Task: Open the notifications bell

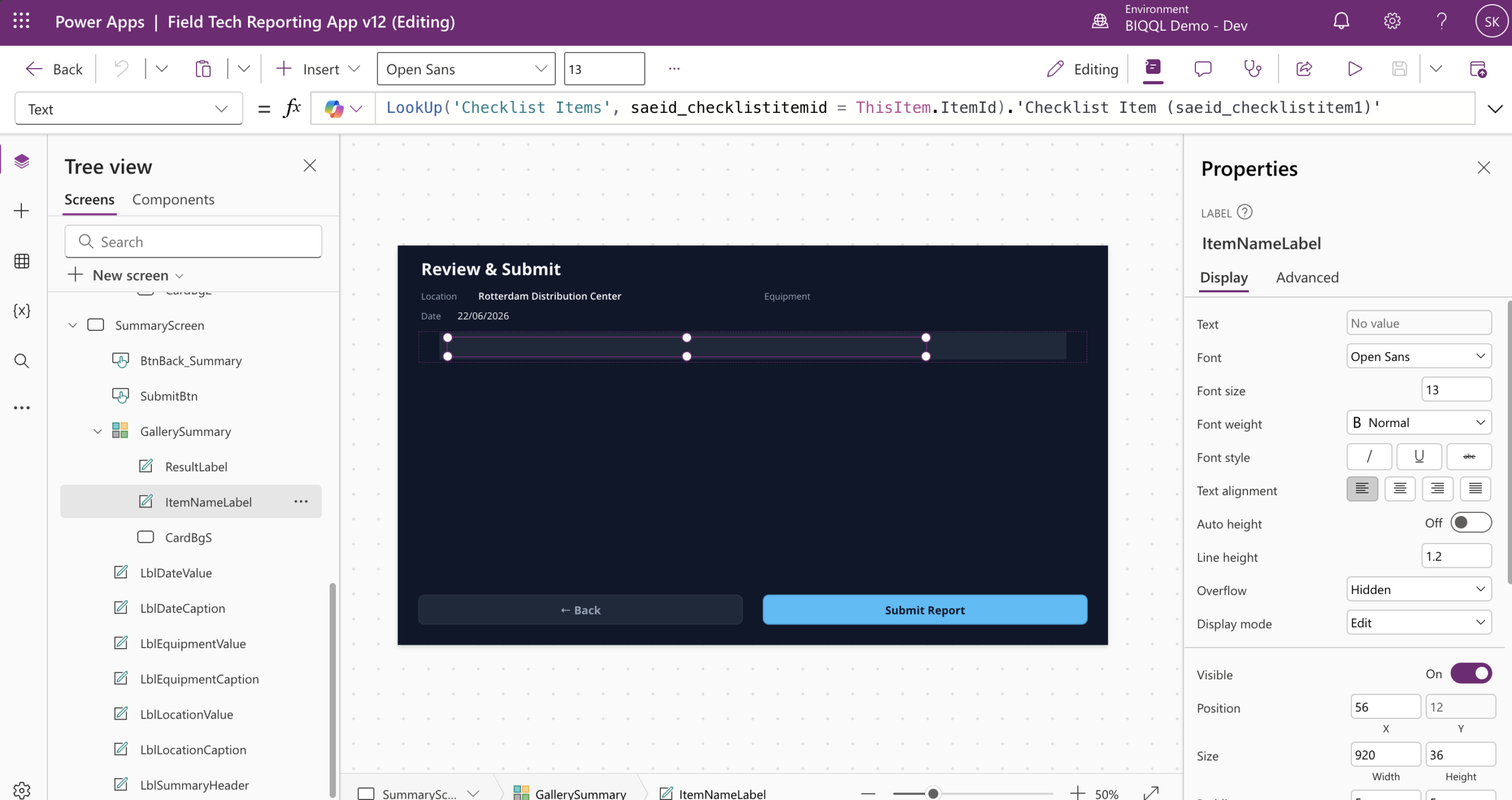Action: (1341, 21)
